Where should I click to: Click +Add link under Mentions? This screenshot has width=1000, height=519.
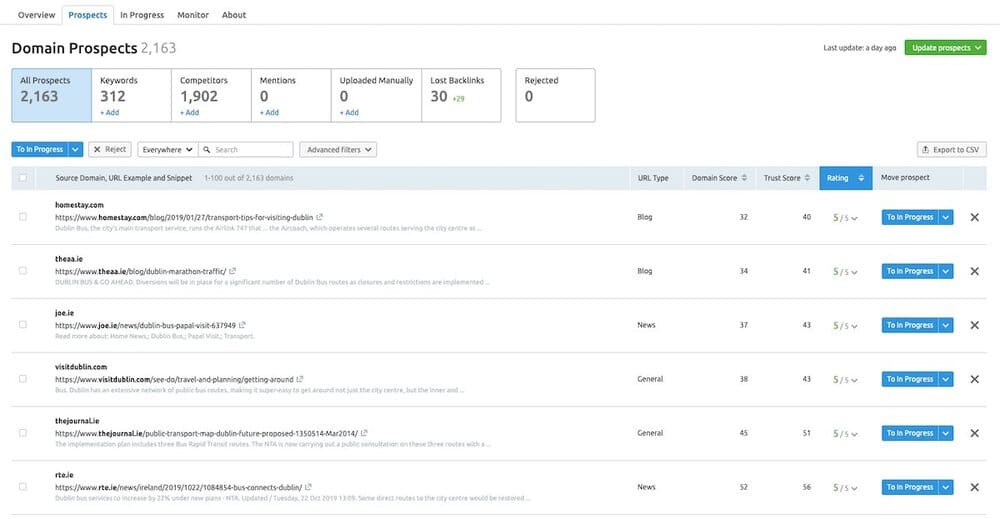point(269,113)
